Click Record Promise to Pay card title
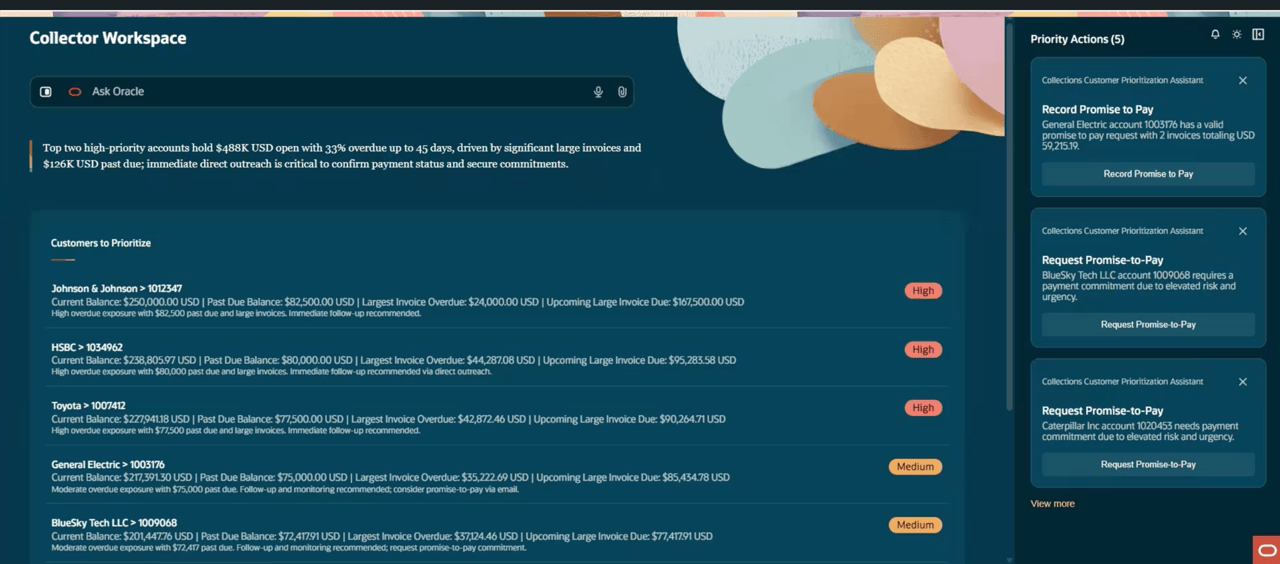 pyautogui.click(x=1097, y=110)
